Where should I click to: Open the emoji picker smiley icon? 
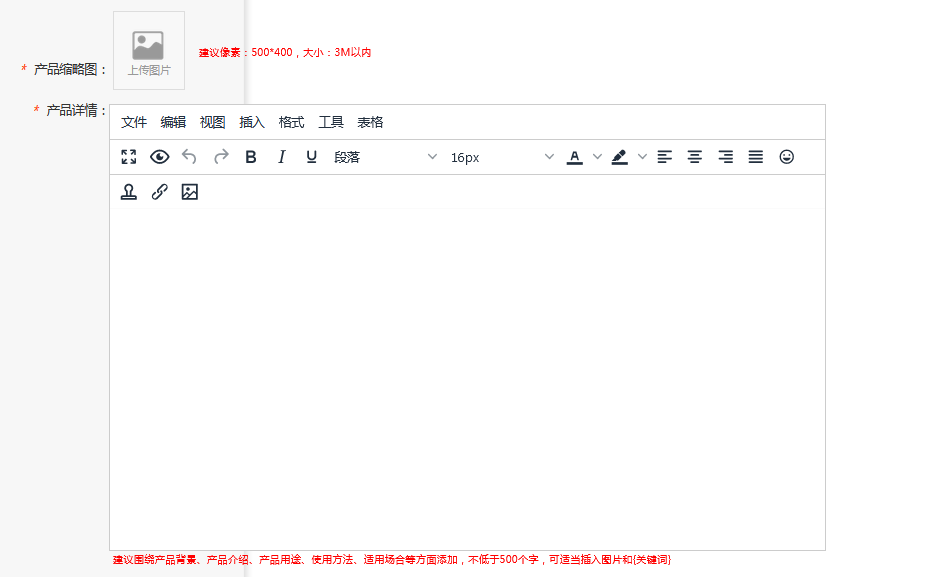pos(787,157)
